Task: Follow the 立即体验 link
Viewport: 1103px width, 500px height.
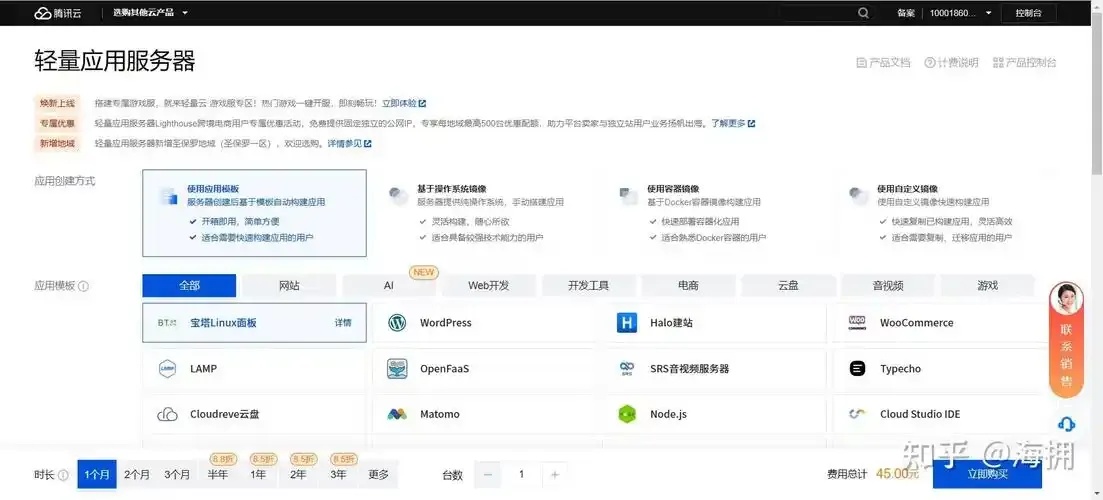Action: point(404,103)
